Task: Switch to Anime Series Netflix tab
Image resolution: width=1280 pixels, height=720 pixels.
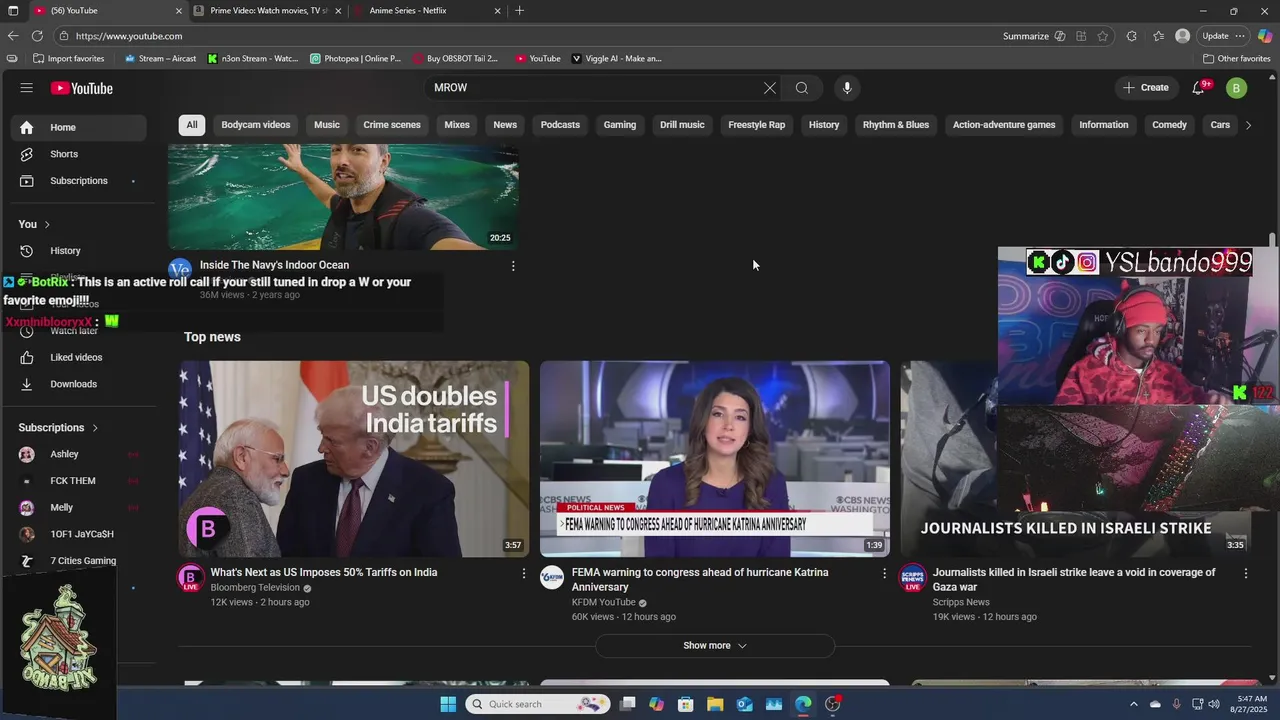Action: (429, 11)
